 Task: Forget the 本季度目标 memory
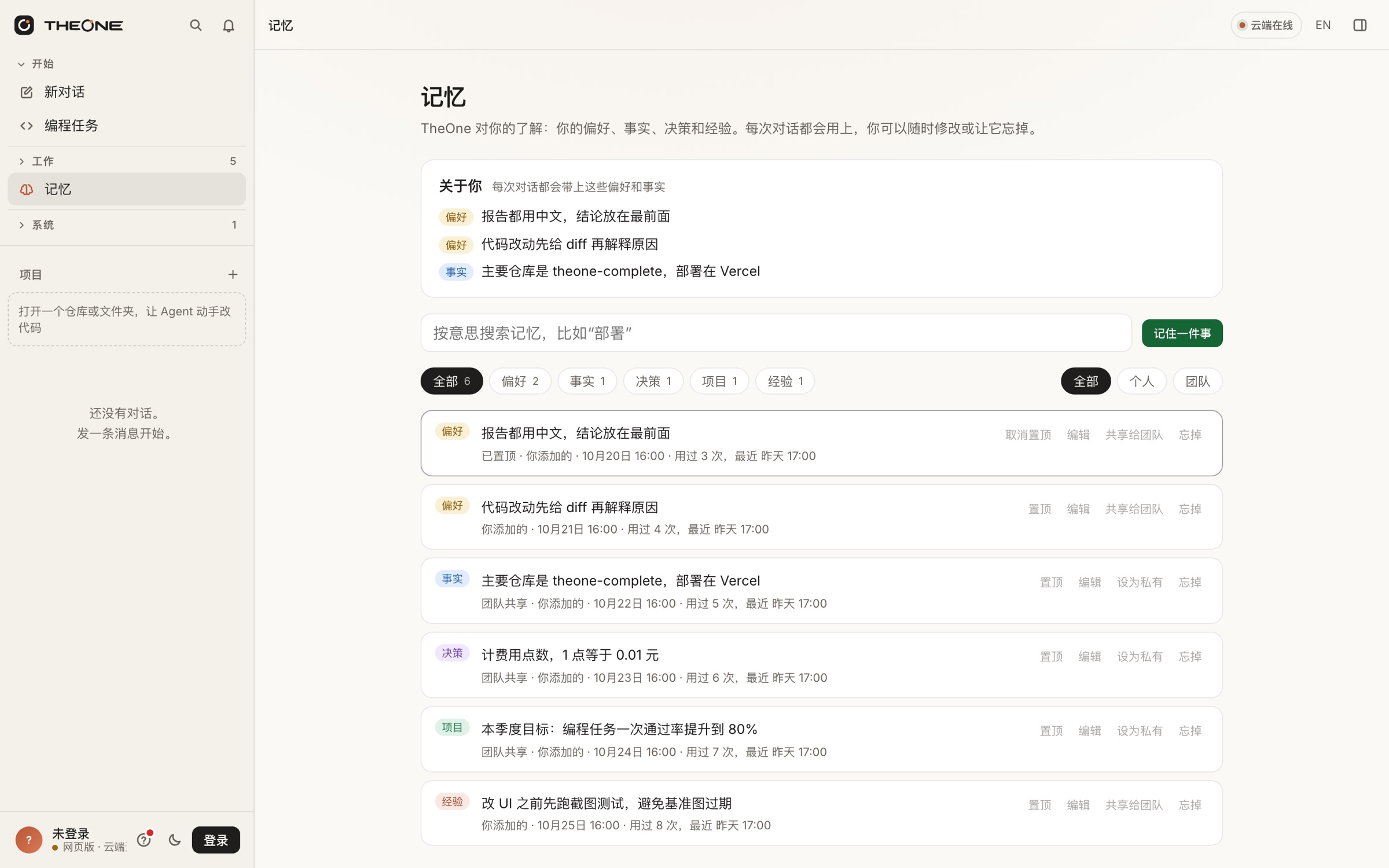[1190, 731]
